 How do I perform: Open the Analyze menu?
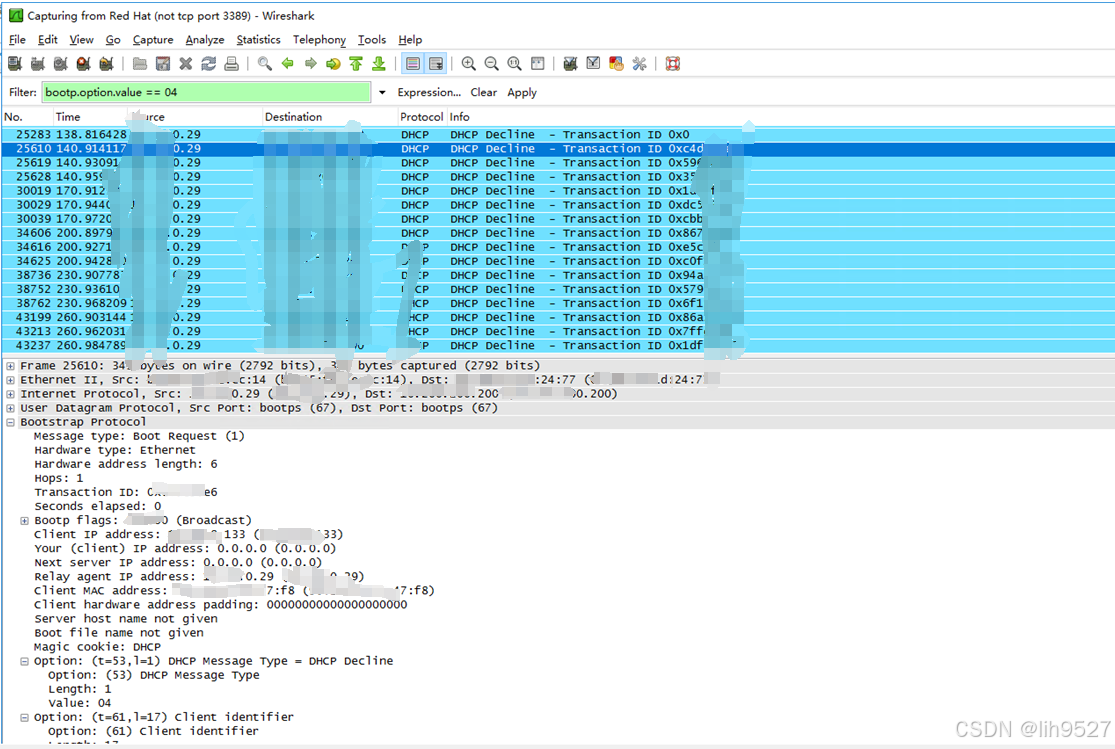click(x=205, y=40)
